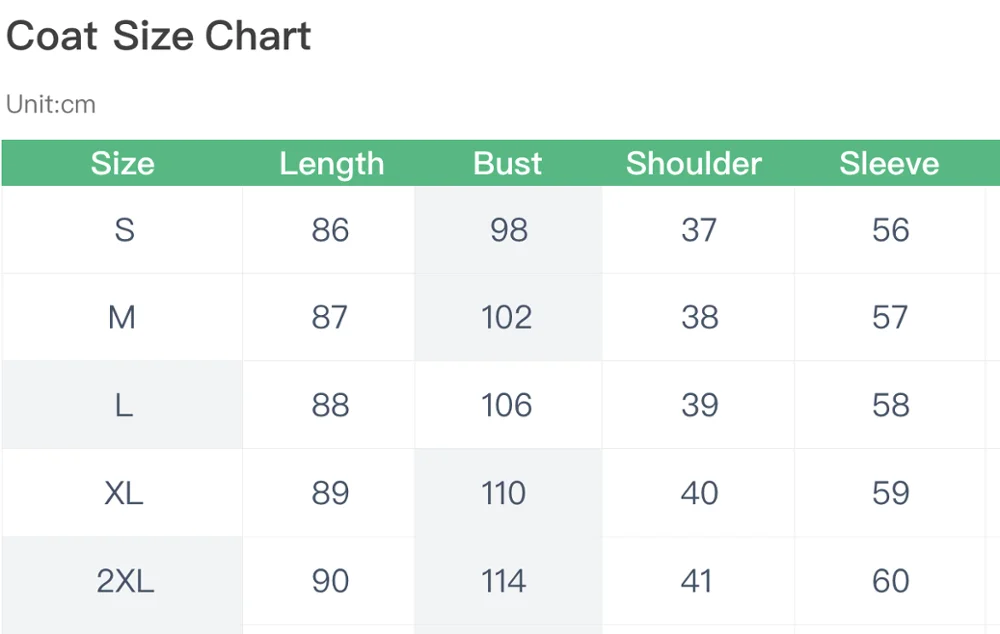Click the Unit:cm label
The image size is (1000, 634).
tap(51, 104)
